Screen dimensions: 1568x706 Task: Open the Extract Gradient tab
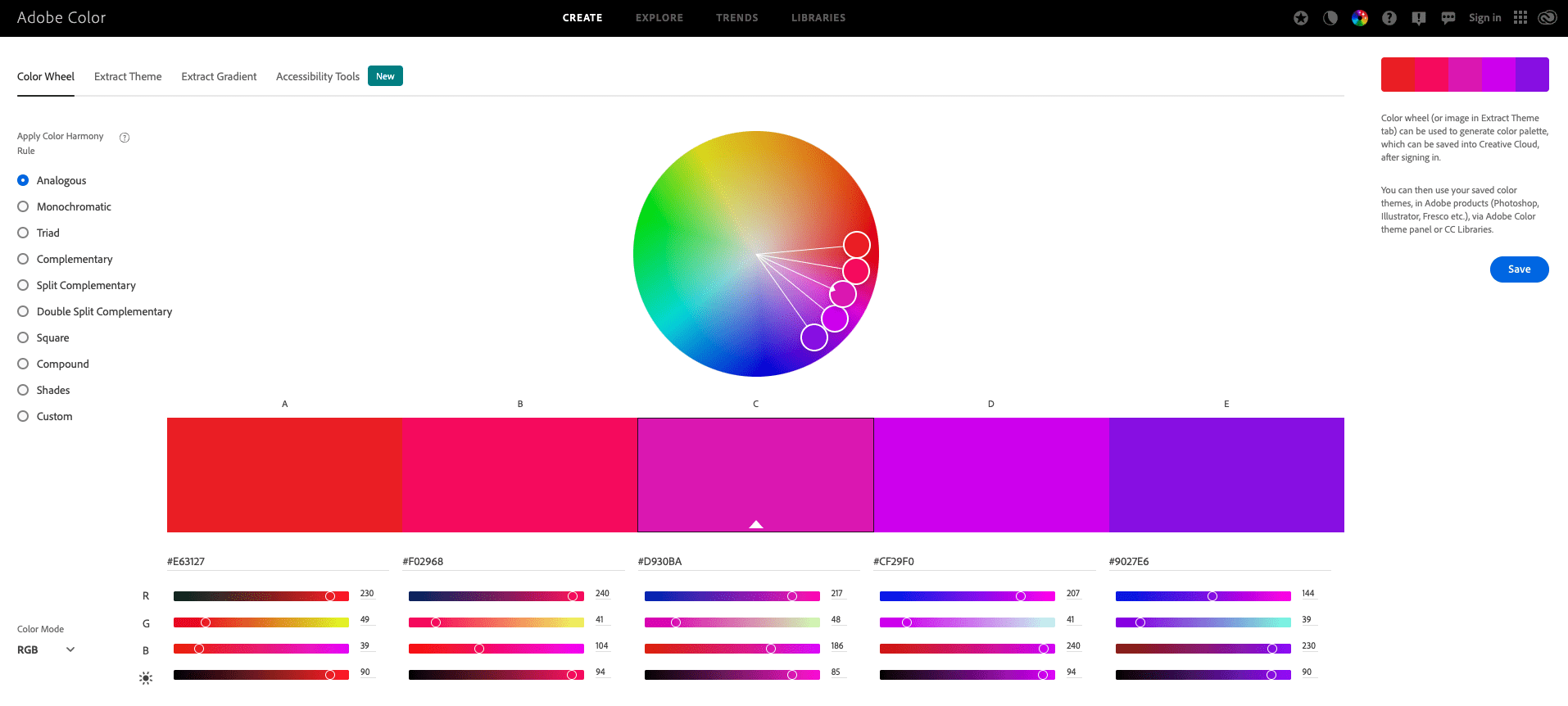coord(219,76)
